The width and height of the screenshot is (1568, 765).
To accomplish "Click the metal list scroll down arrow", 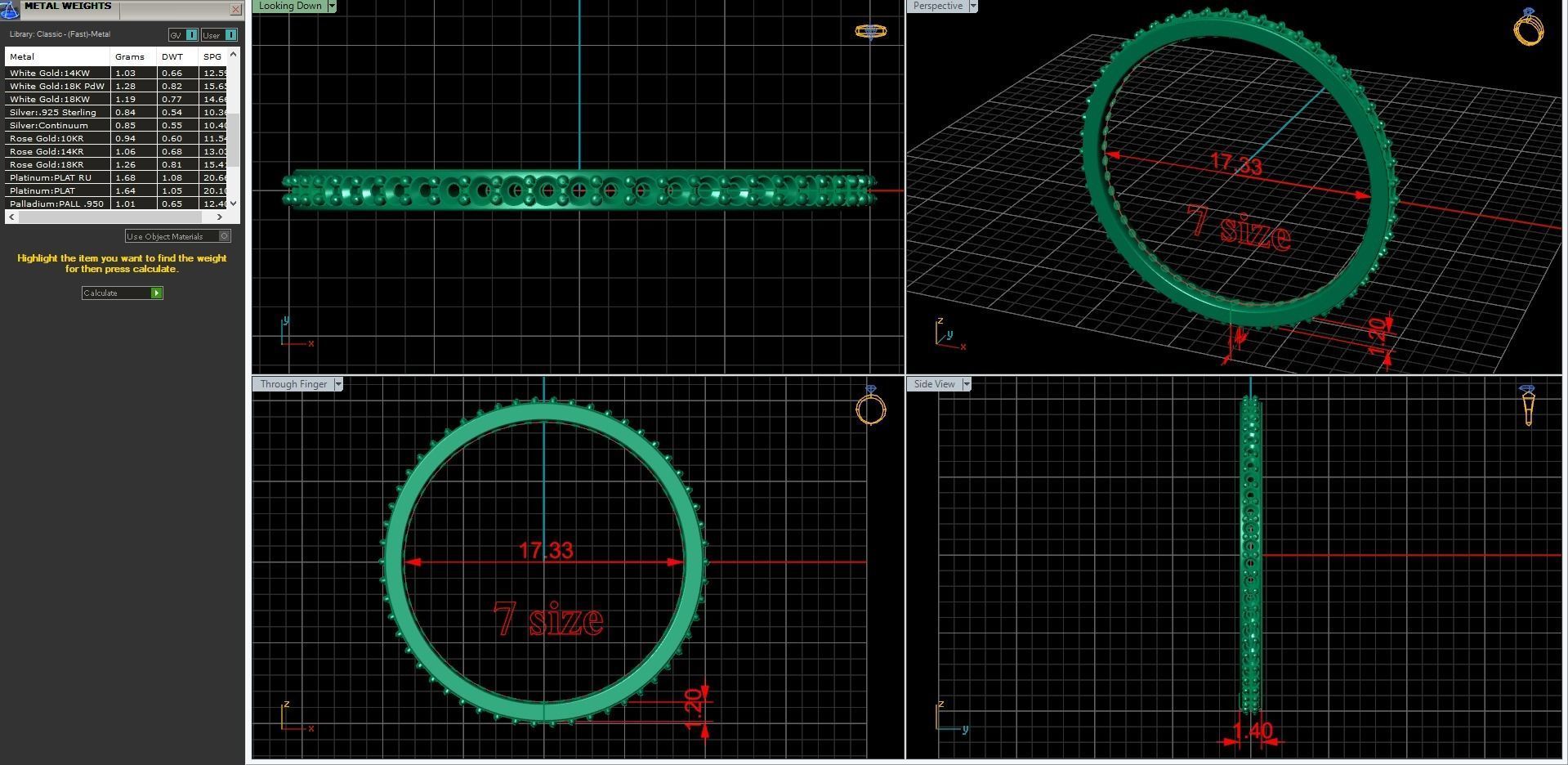I will 234,204.
